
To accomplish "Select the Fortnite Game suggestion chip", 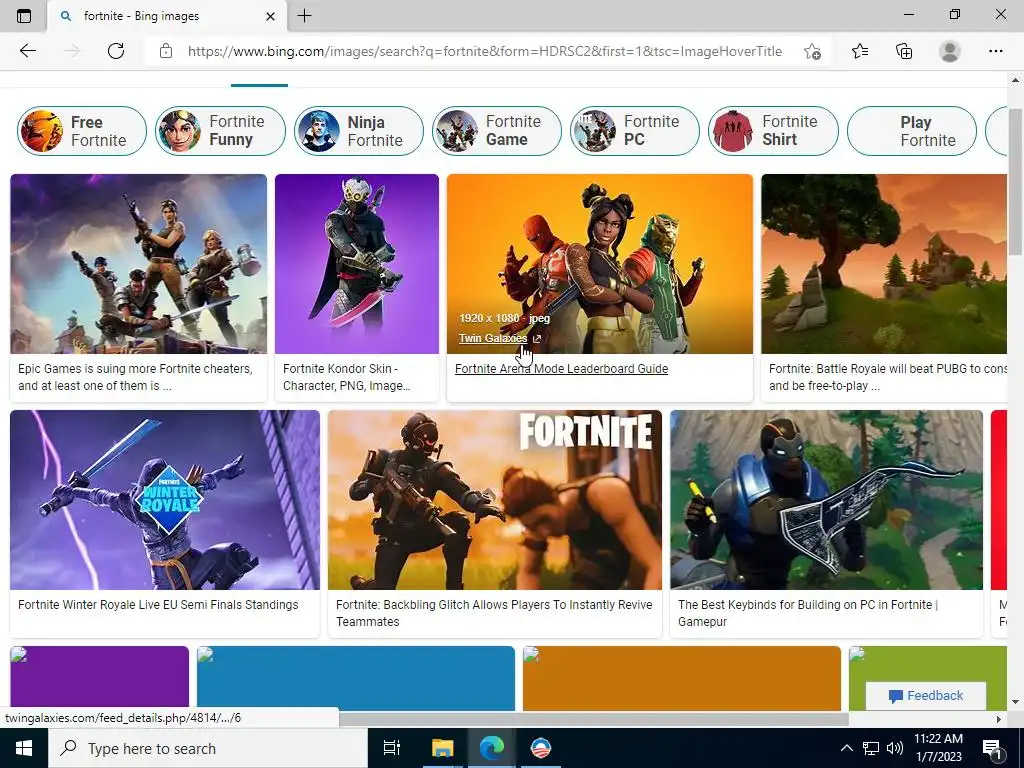I will pos(497,131).
